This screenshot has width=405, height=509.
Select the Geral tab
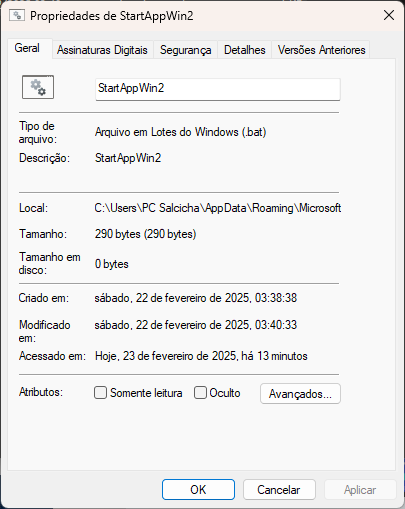27,48
